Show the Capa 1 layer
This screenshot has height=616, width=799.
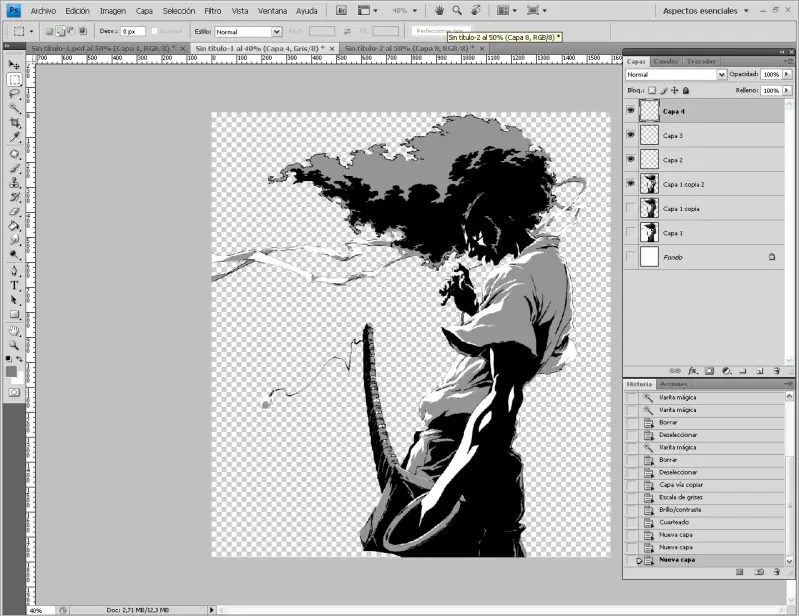click(x=631, y=233)
